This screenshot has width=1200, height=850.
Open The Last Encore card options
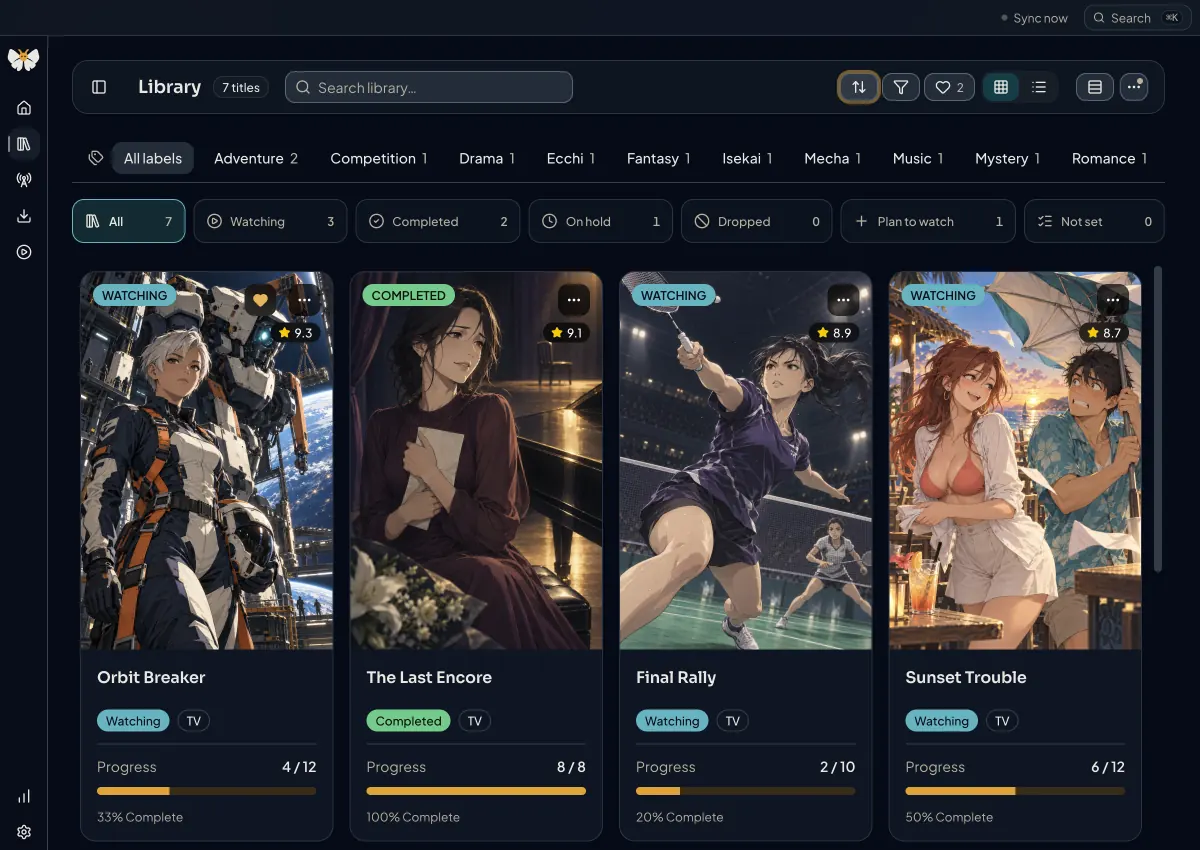pos(573,298)
